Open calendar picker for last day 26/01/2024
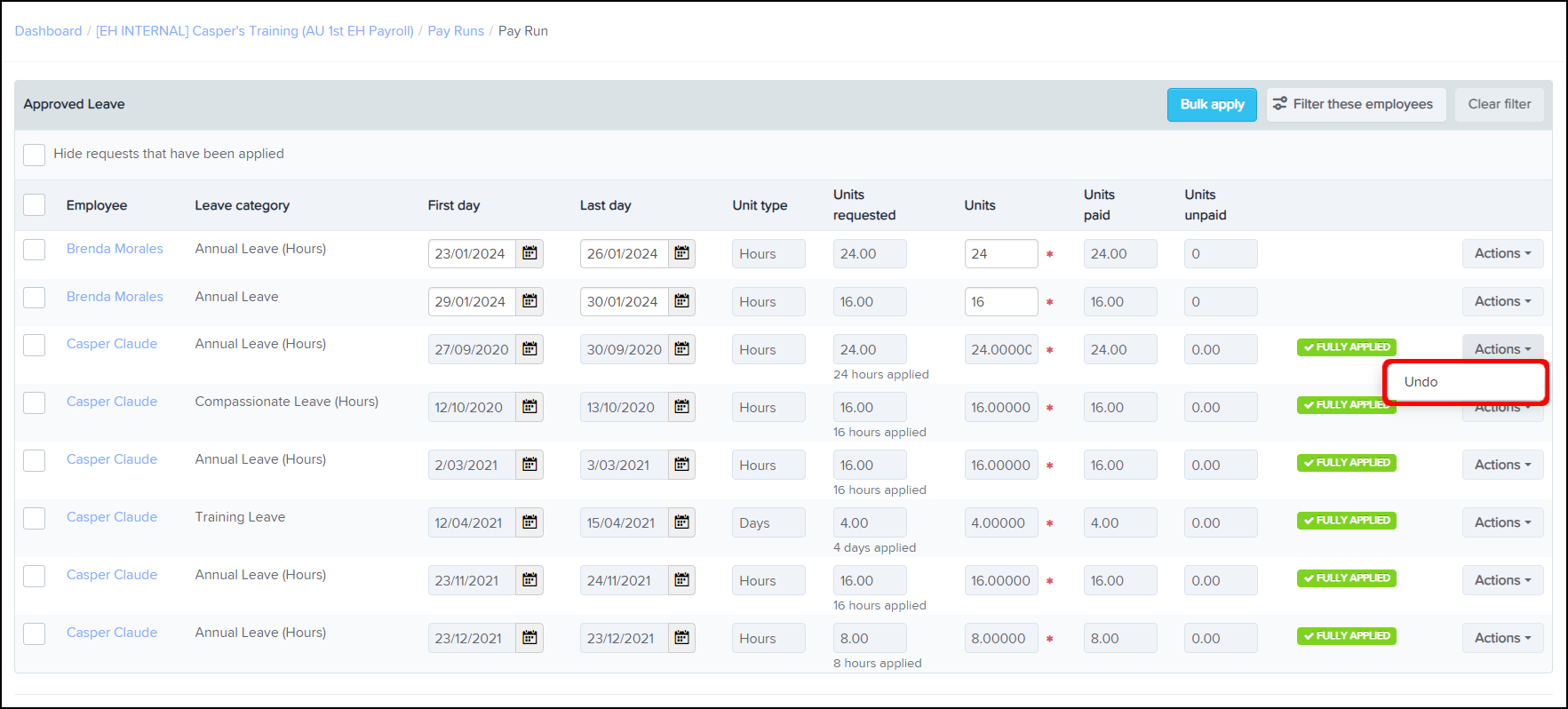 (x=681, y=253)
